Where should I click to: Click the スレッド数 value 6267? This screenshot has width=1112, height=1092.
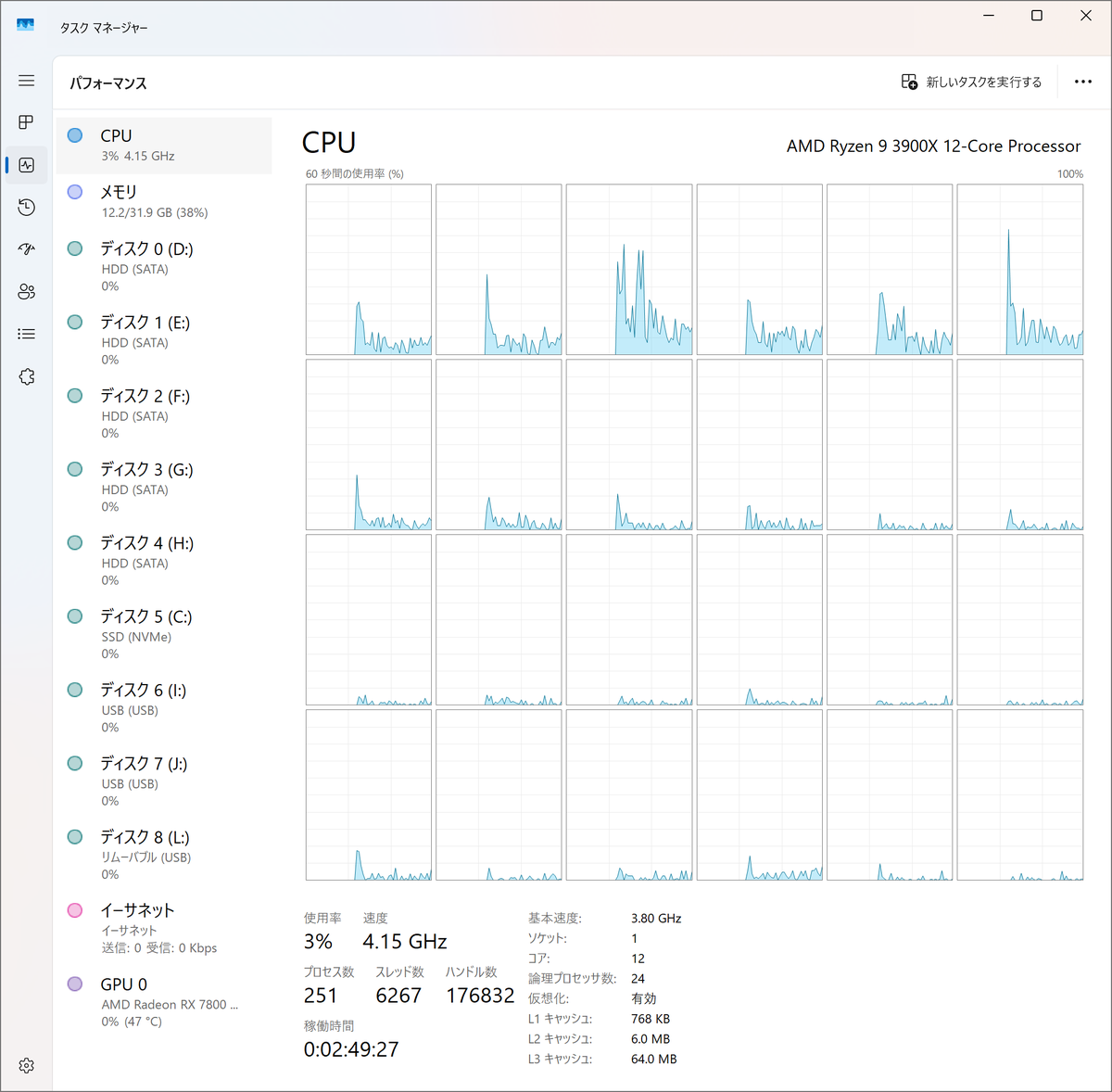coord(398,996)
